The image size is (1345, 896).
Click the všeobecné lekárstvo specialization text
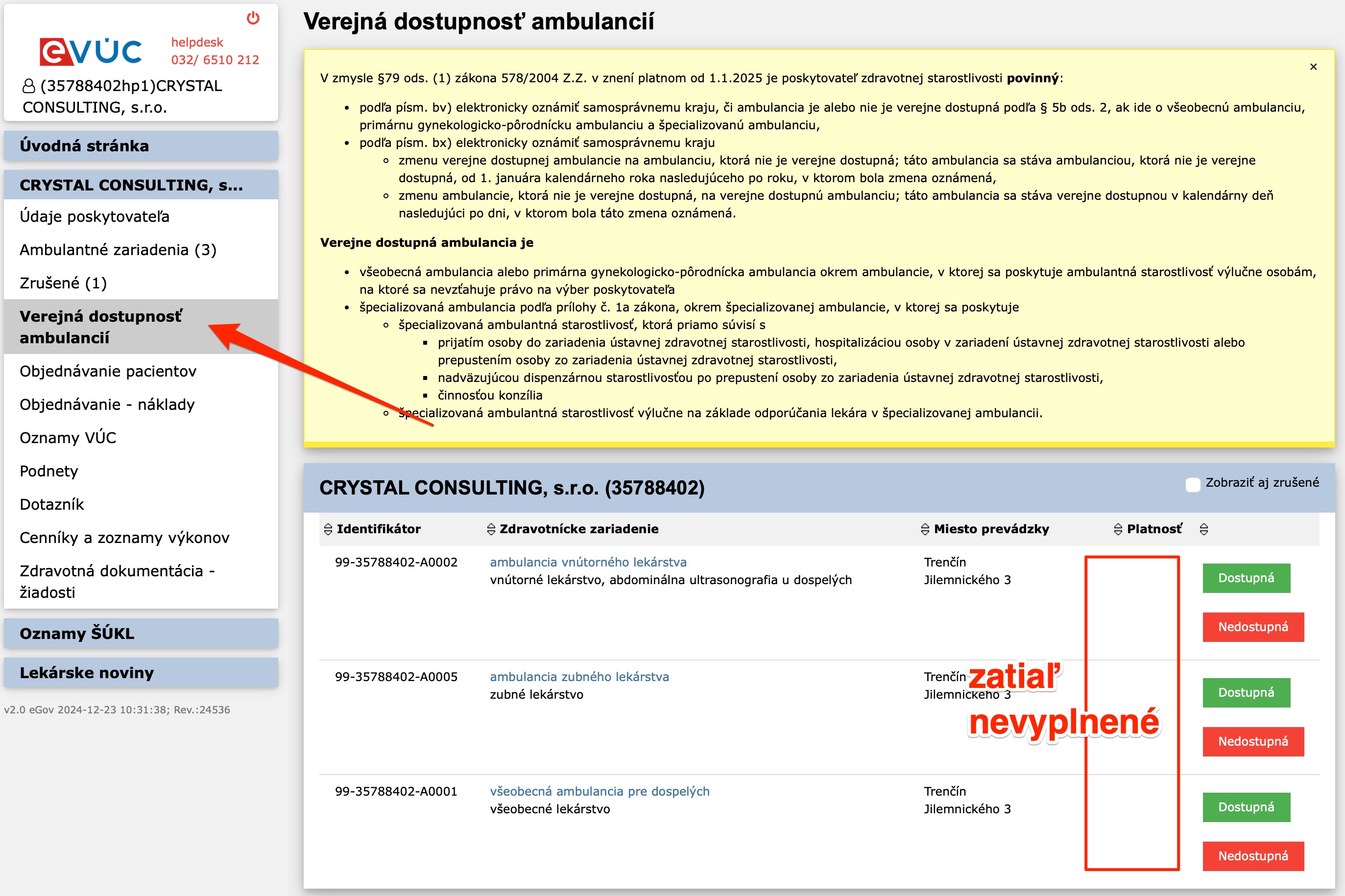coord(550,809)
